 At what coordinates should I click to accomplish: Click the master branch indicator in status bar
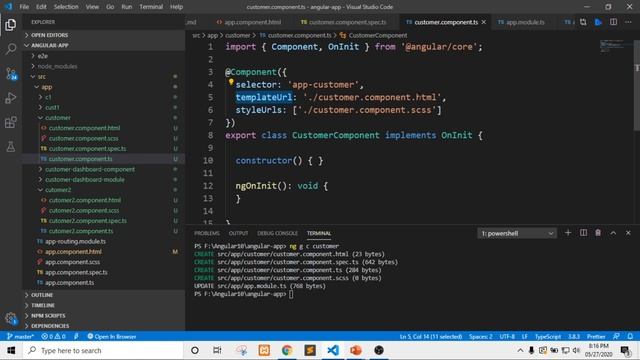[20, 336]
